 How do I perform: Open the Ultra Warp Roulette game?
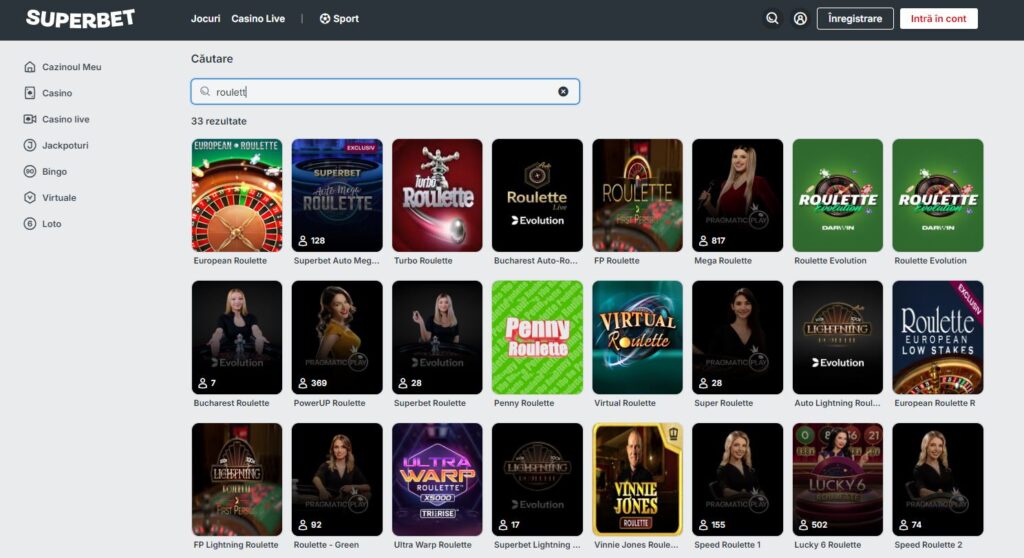(x=437, y=479)
